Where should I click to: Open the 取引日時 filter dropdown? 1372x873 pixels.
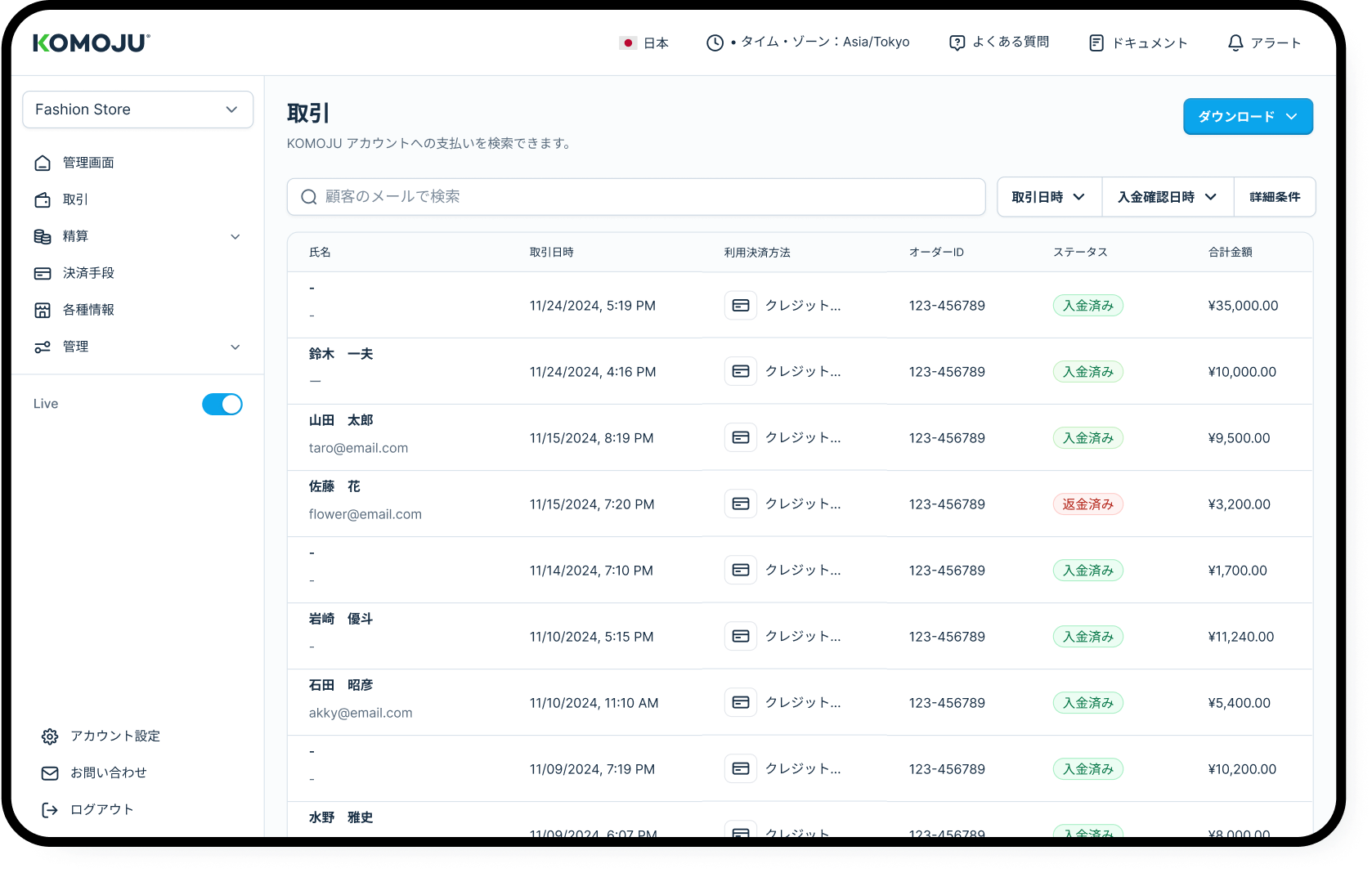1048,197
